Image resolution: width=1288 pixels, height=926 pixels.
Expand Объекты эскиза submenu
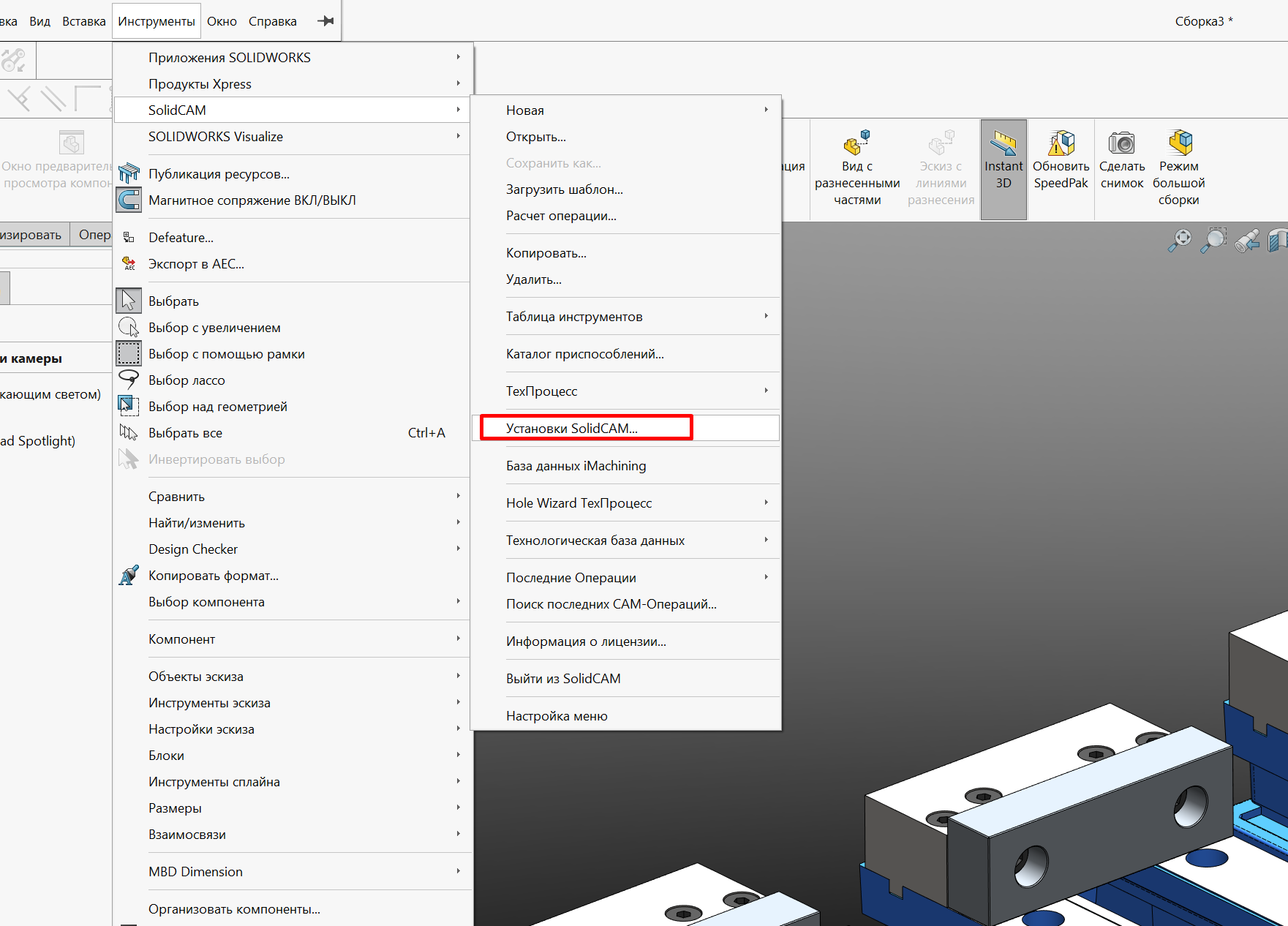click(x=293, y=677)
